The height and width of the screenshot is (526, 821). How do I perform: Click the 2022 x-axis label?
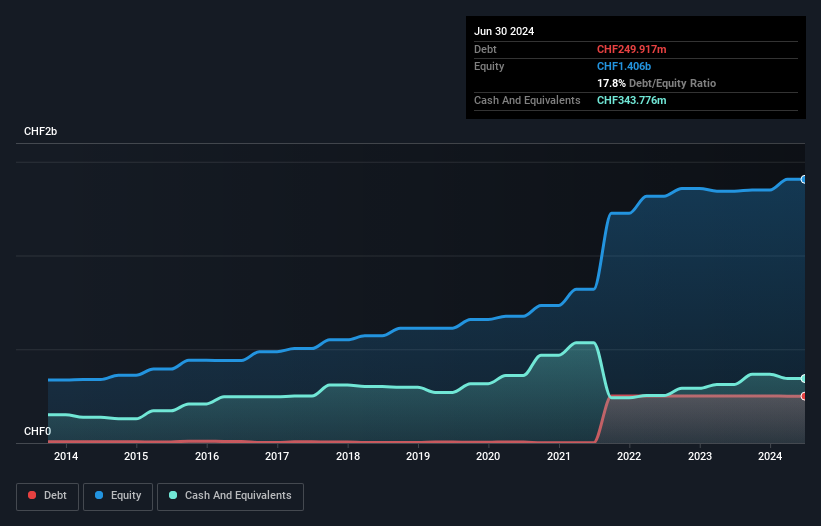[x=629, y=456]
